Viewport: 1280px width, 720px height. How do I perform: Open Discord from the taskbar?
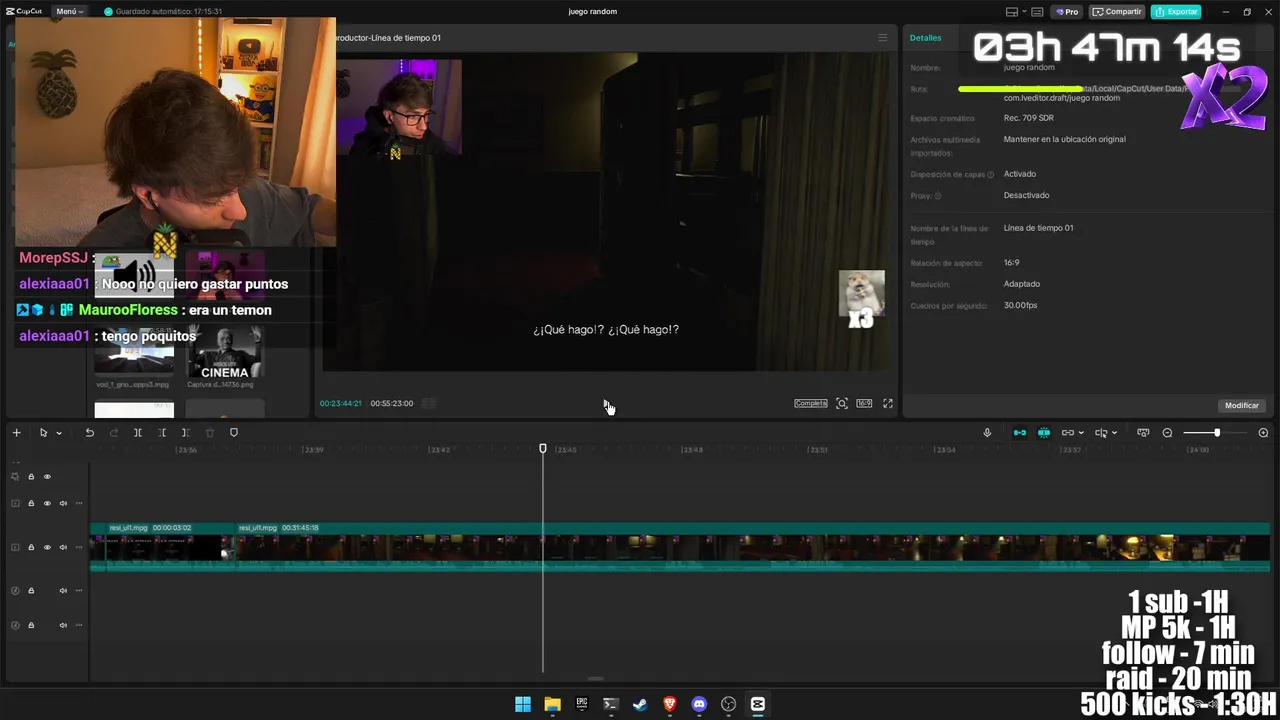point(699,704)
